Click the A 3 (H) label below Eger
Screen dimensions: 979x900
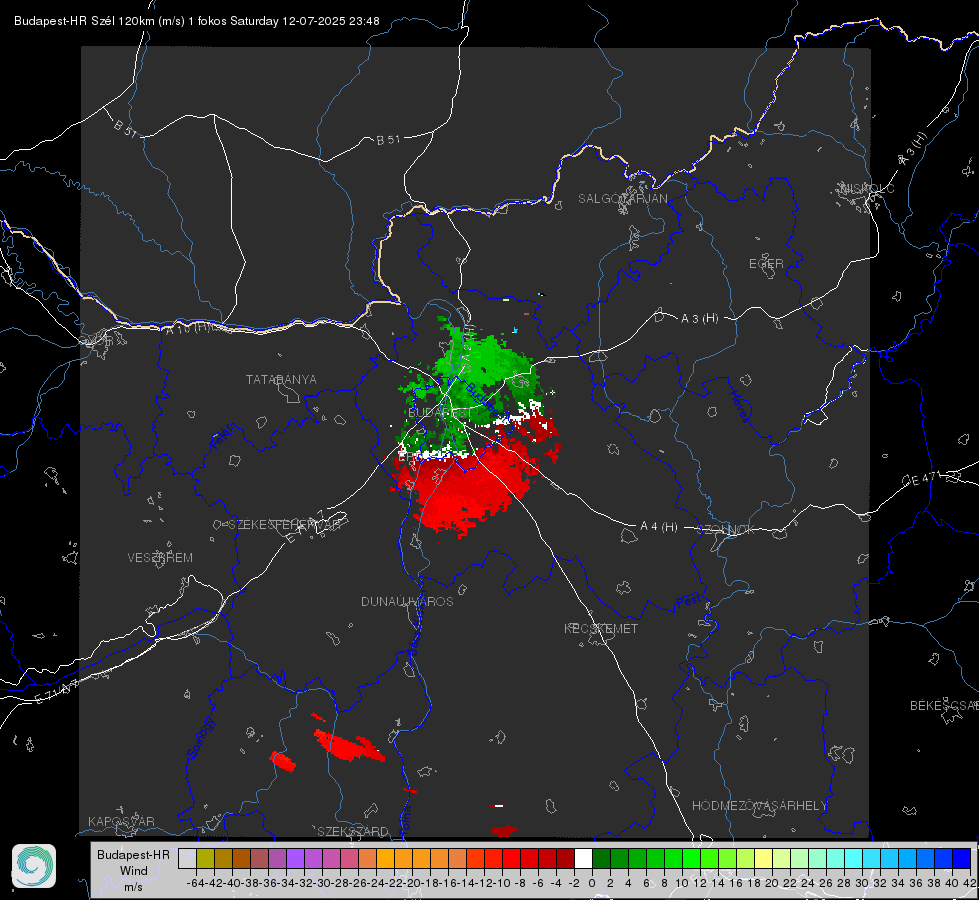pos(699,318)
